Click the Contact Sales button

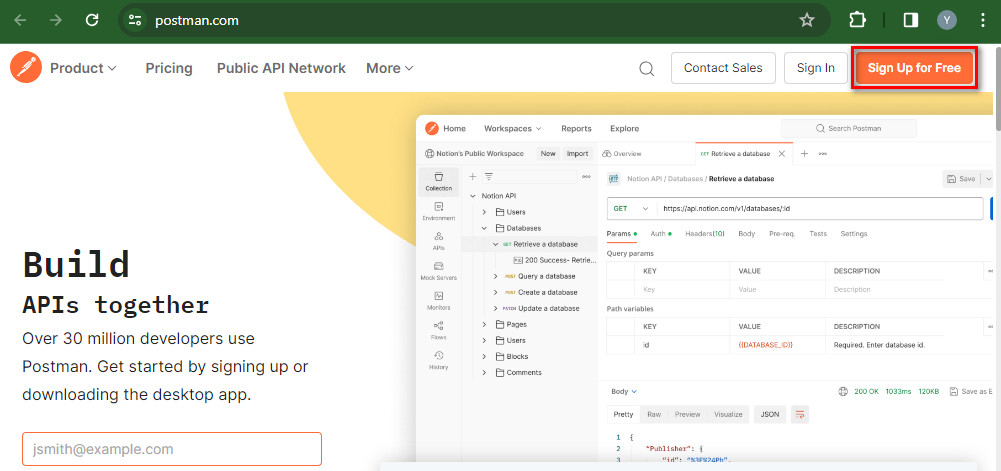(723, 68)
